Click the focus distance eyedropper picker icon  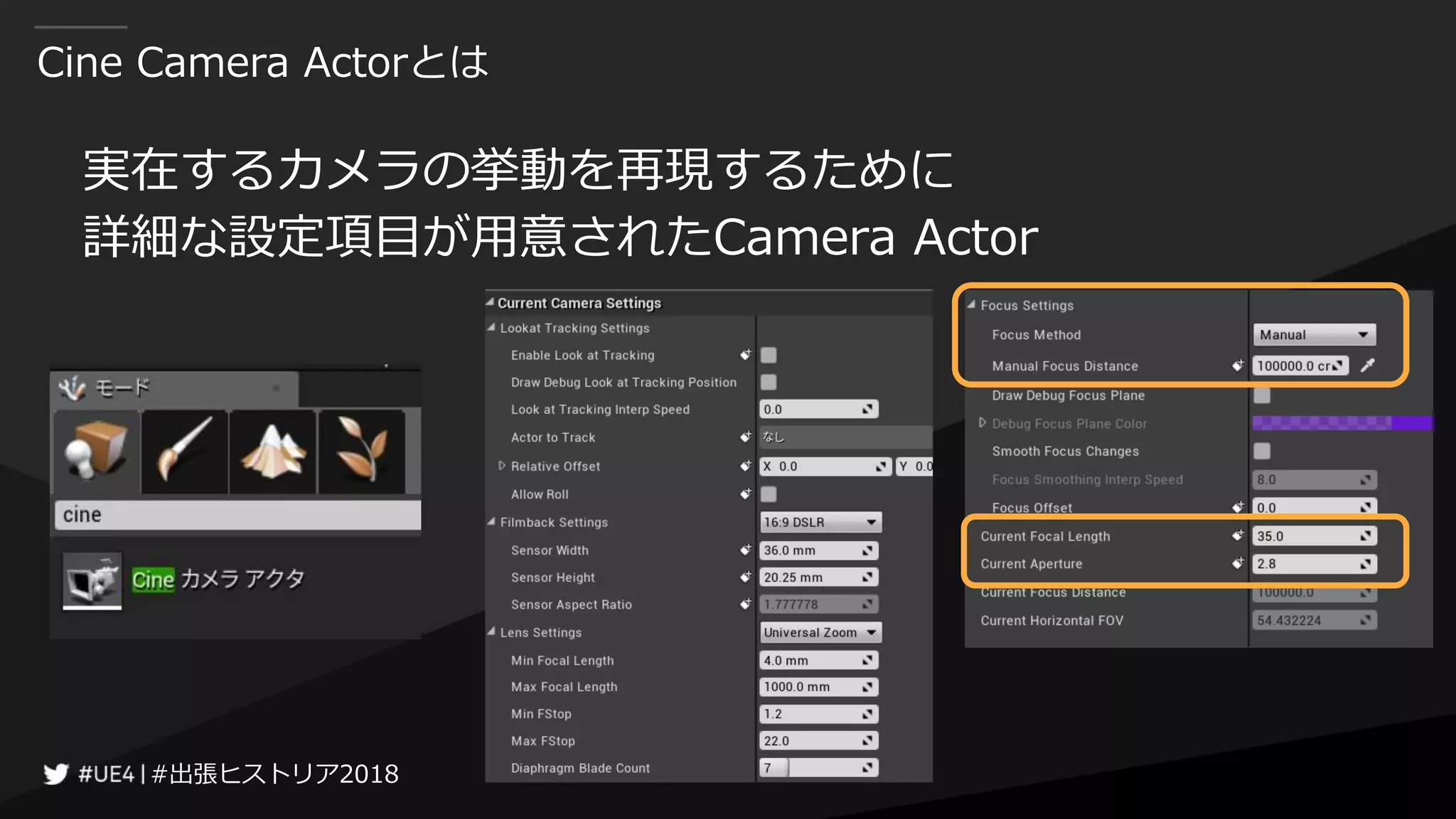click(1368, 365)
